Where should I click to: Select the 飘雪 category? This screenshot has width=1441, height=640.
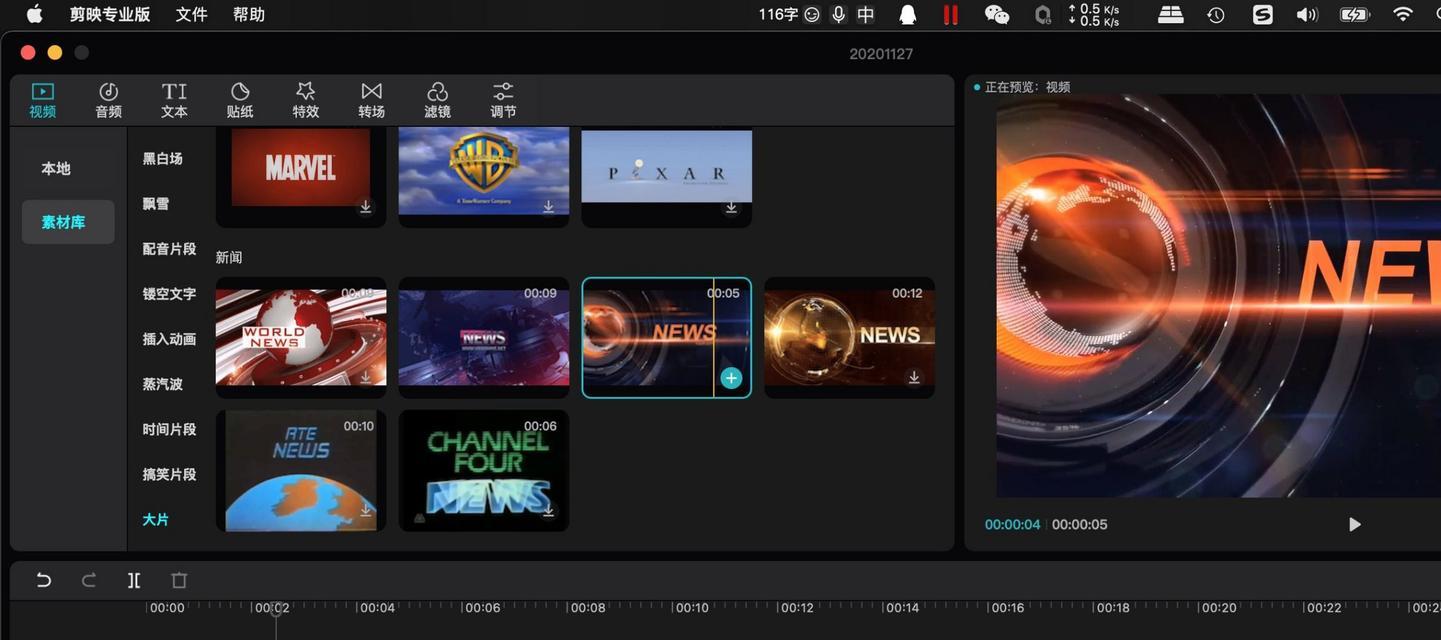[155, 203]
